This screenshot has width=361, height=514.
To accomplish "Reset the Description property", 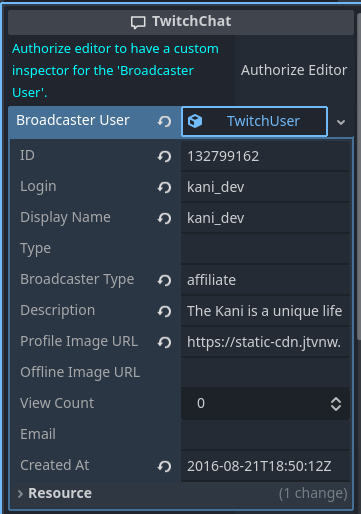I will click(164, 311).
